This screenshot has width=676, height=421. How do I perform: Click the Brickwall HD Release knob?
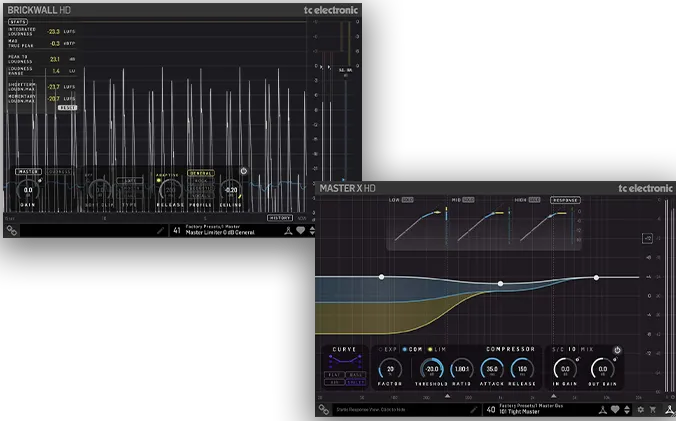170,190
